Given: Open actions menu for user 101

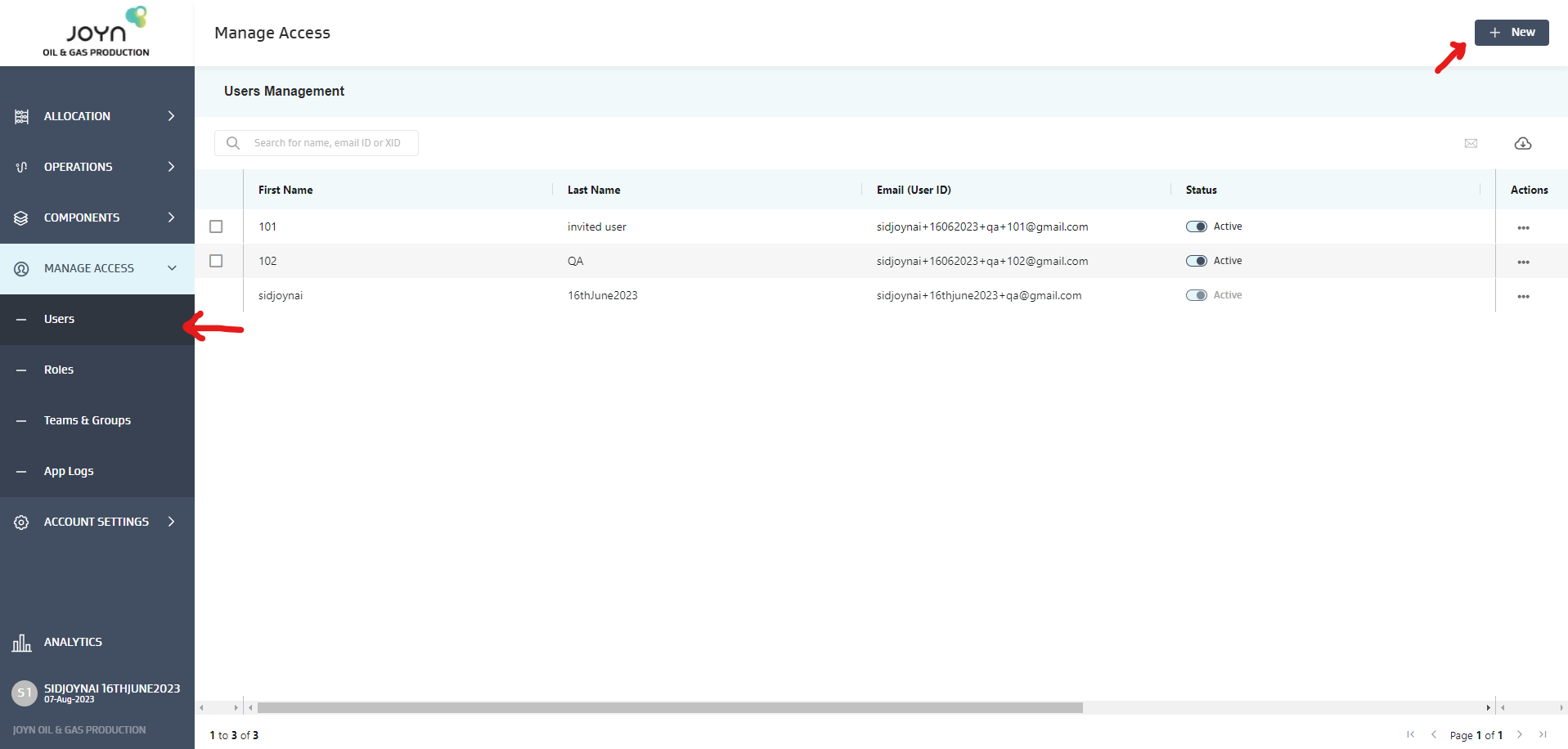Looking at the screenshot, I should (1522, 228).
